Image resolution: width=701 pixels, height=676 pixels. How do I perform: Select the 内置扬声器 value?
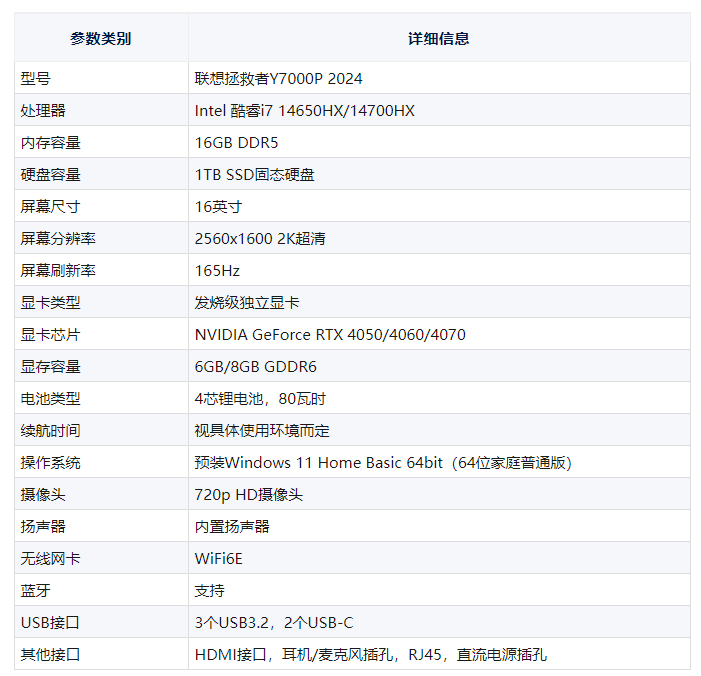coord(232,526)
